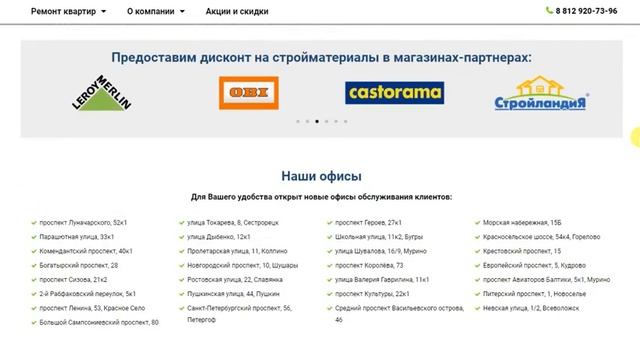Click checkmark beside Богатырский проспект, 28
This screenshot has height=360, width=640.
pyautogui.click(x=34, y=266)
